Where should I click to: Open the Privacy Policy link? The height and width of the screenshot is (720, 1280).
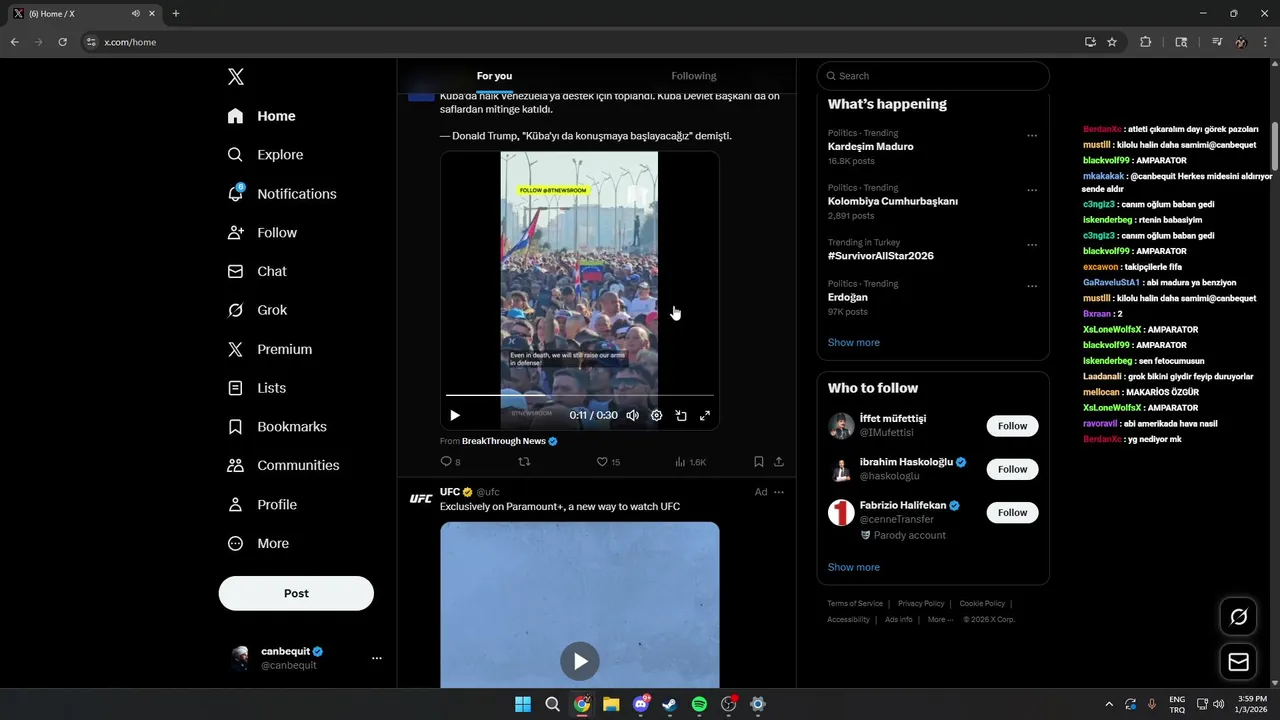point(921,604)
